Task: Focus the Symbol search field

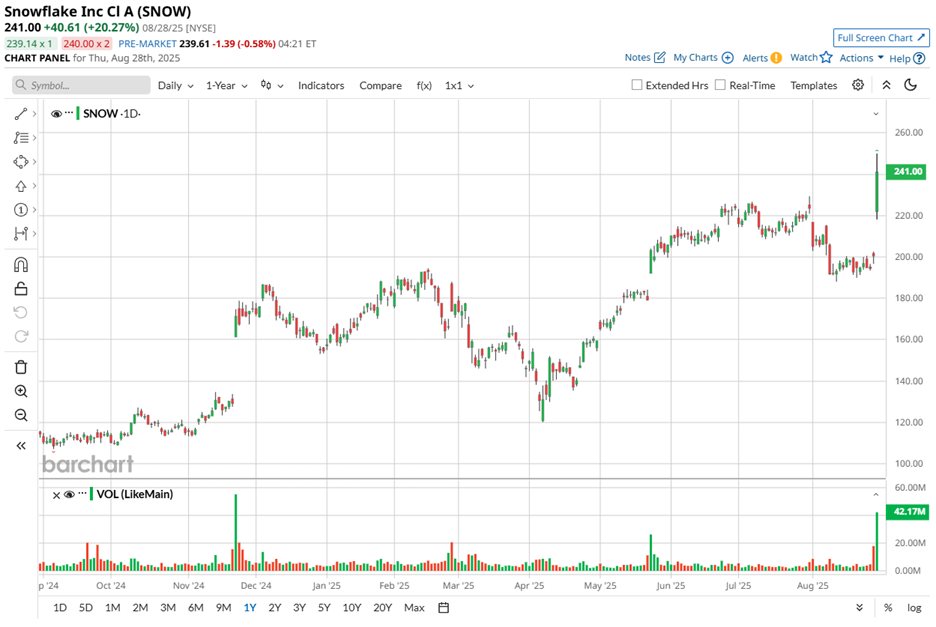Action: (81, 85)
